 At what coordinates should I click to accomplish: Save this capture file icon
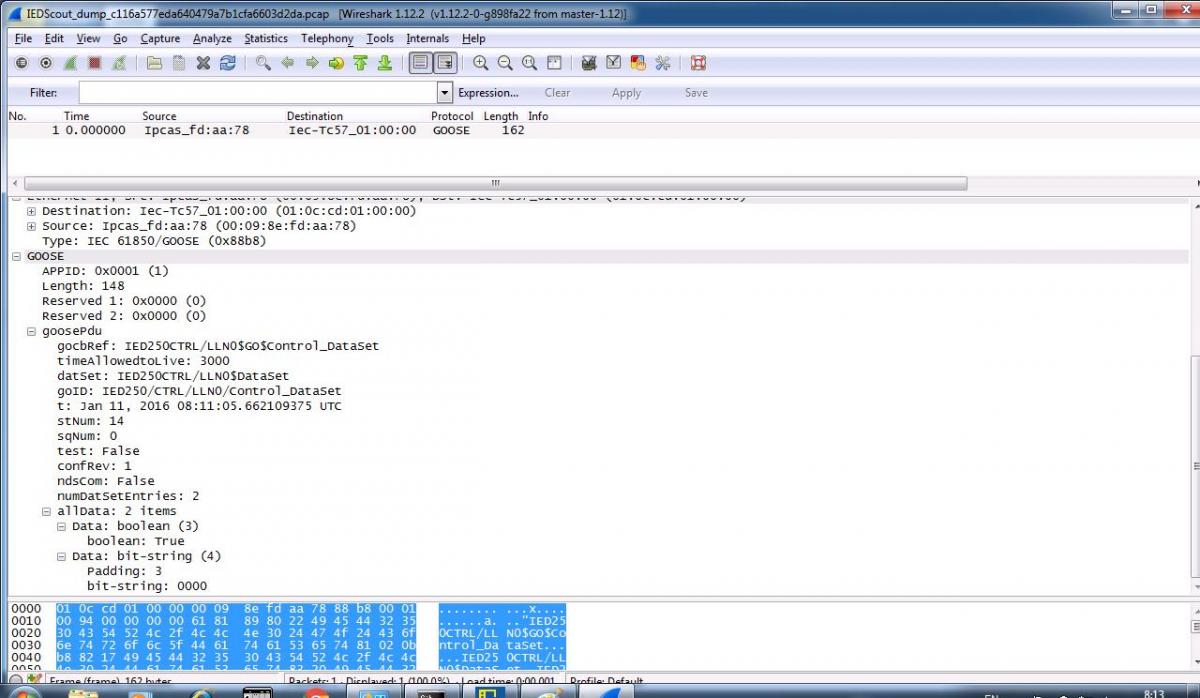click(178, 63)
